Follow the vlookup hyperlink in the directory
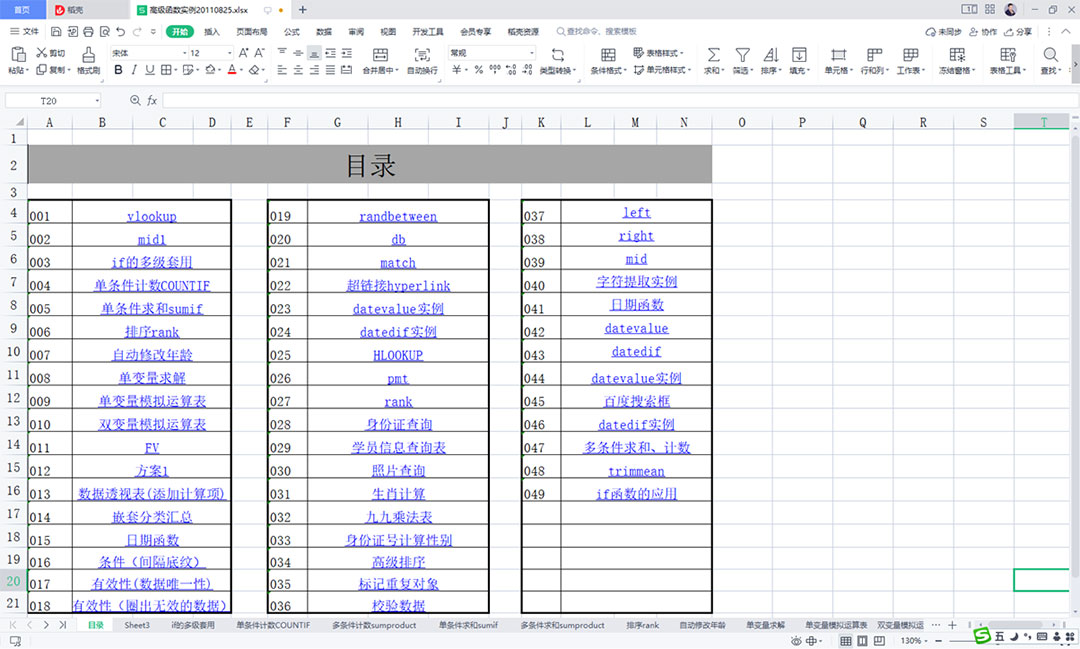Image resolution: width=1080 pixels, height=649 pixels. (x=151, y=216)
